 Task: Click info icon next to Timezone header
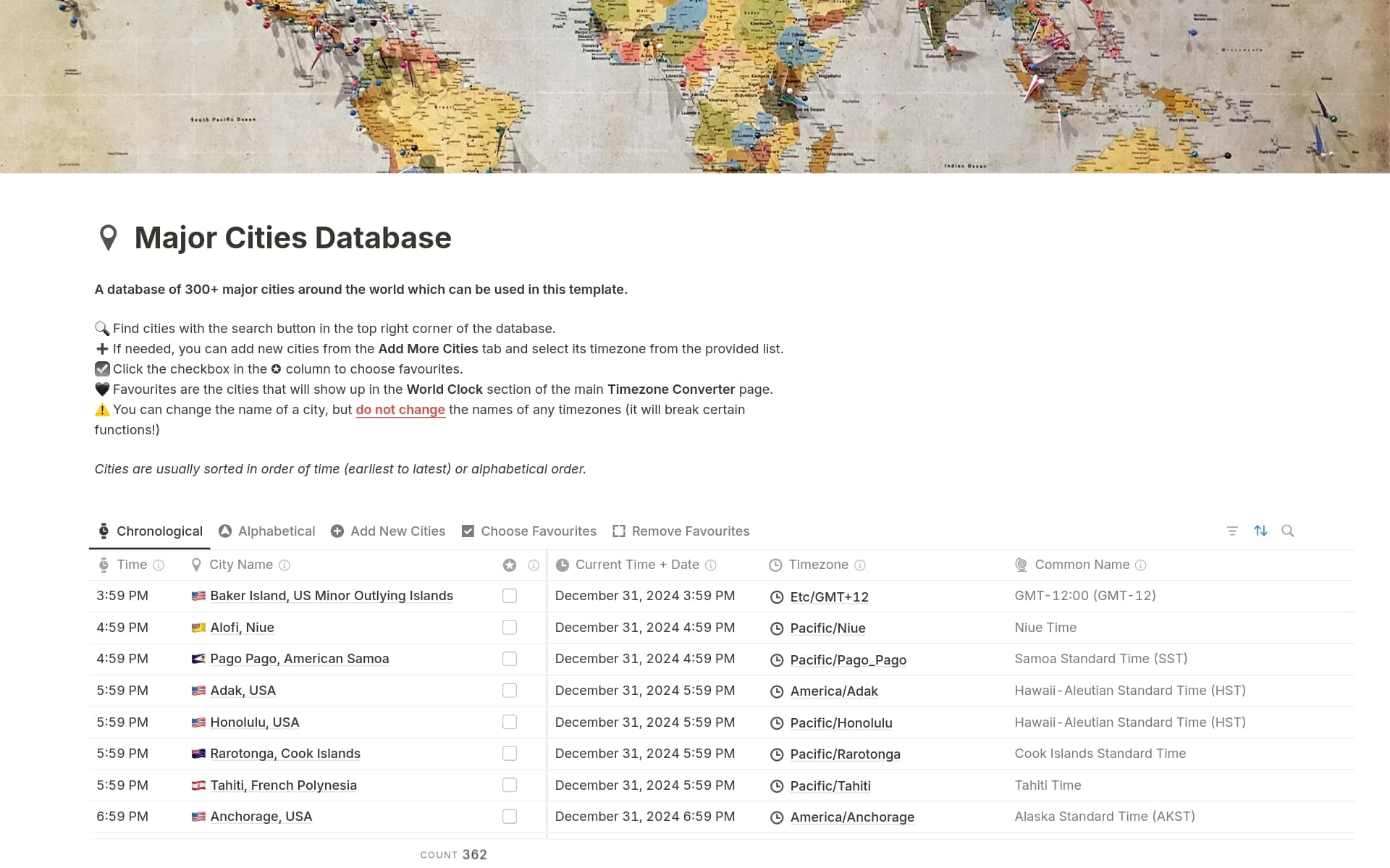860,565
